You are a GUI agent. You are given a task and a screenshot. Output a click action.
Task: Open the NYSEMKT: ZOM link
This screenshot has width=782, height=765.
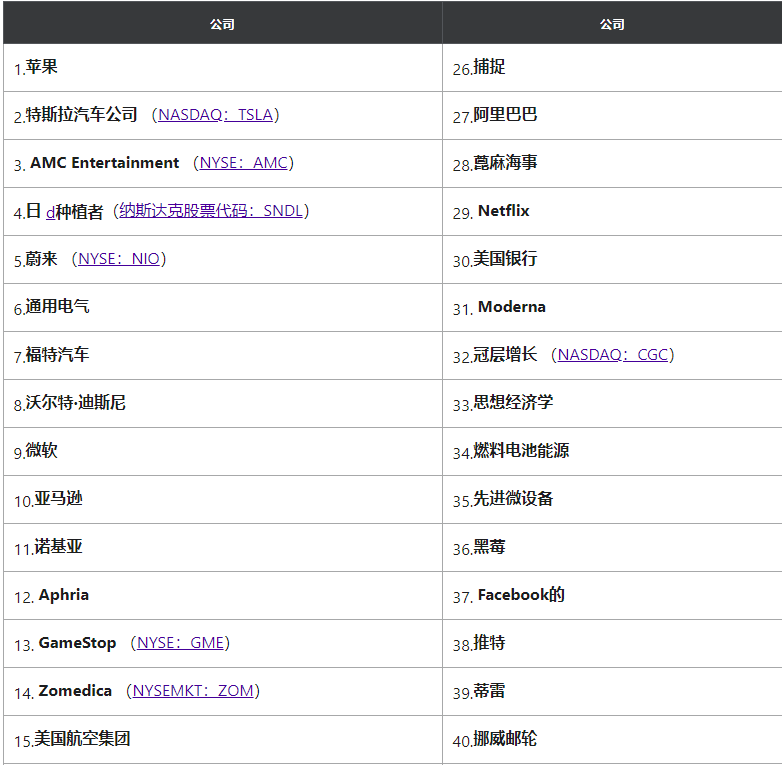click(x=193, y=691)
